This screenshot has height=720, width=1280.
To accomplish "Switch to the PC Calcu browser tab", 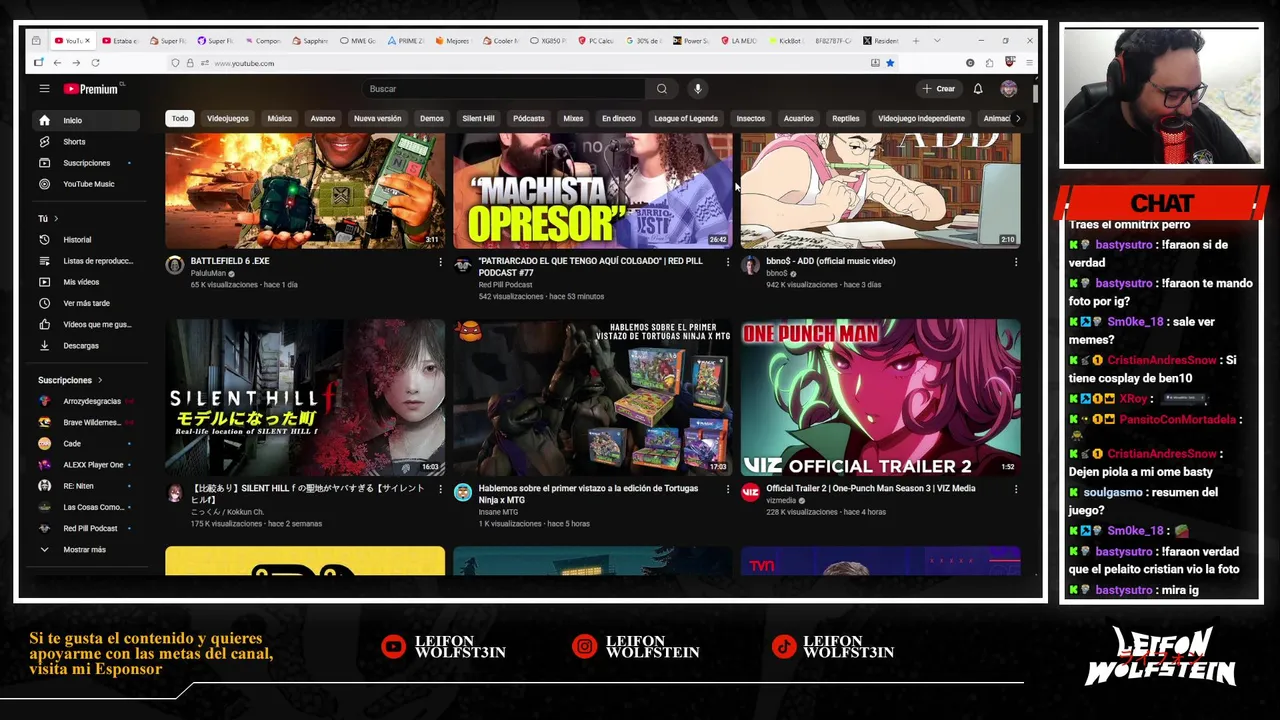I will (596, 41).
